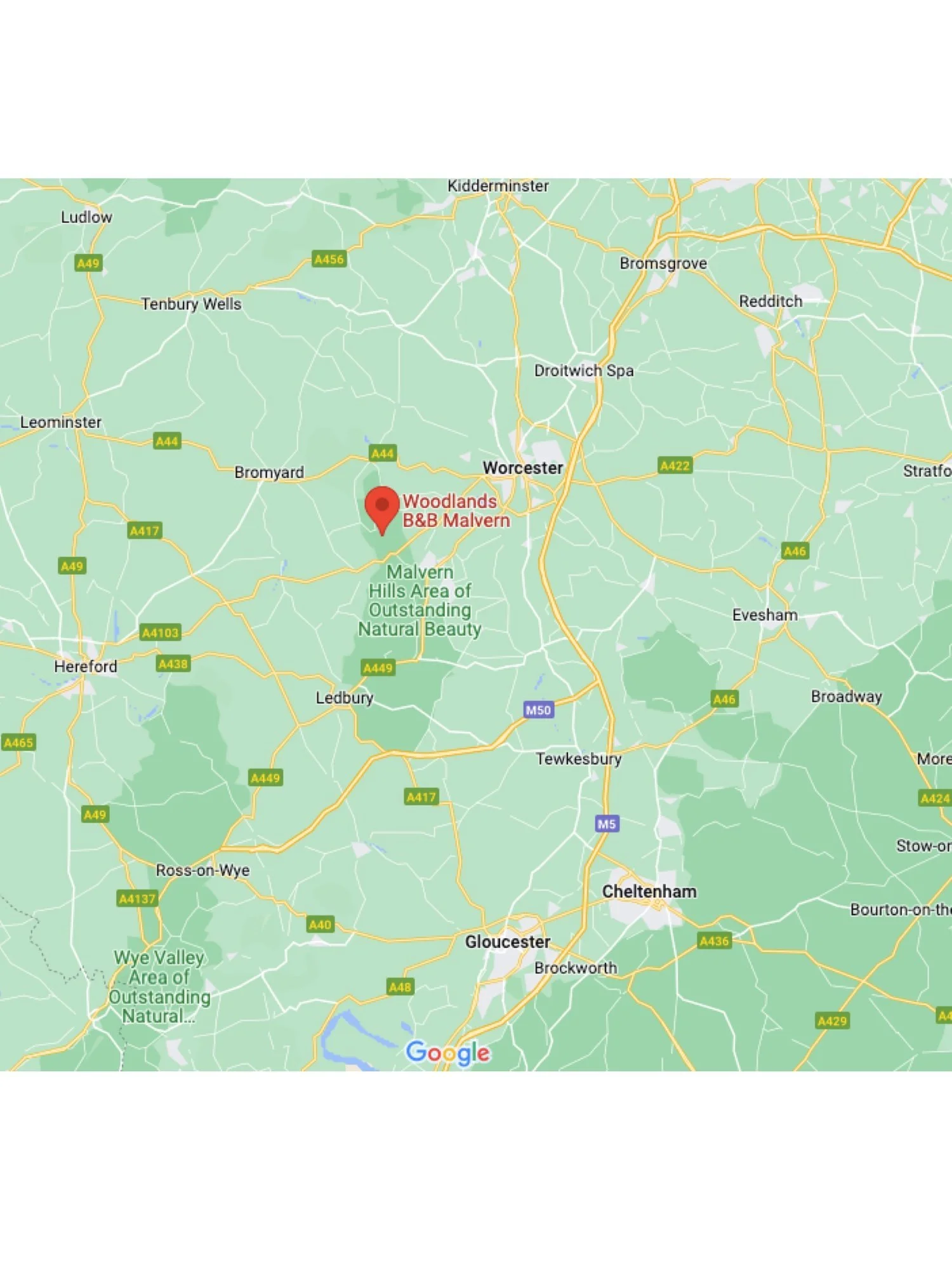Click the M5 motorway shield icon
Image resolution: width=952 pixels, height=1270 pixels.
point(607,824)
